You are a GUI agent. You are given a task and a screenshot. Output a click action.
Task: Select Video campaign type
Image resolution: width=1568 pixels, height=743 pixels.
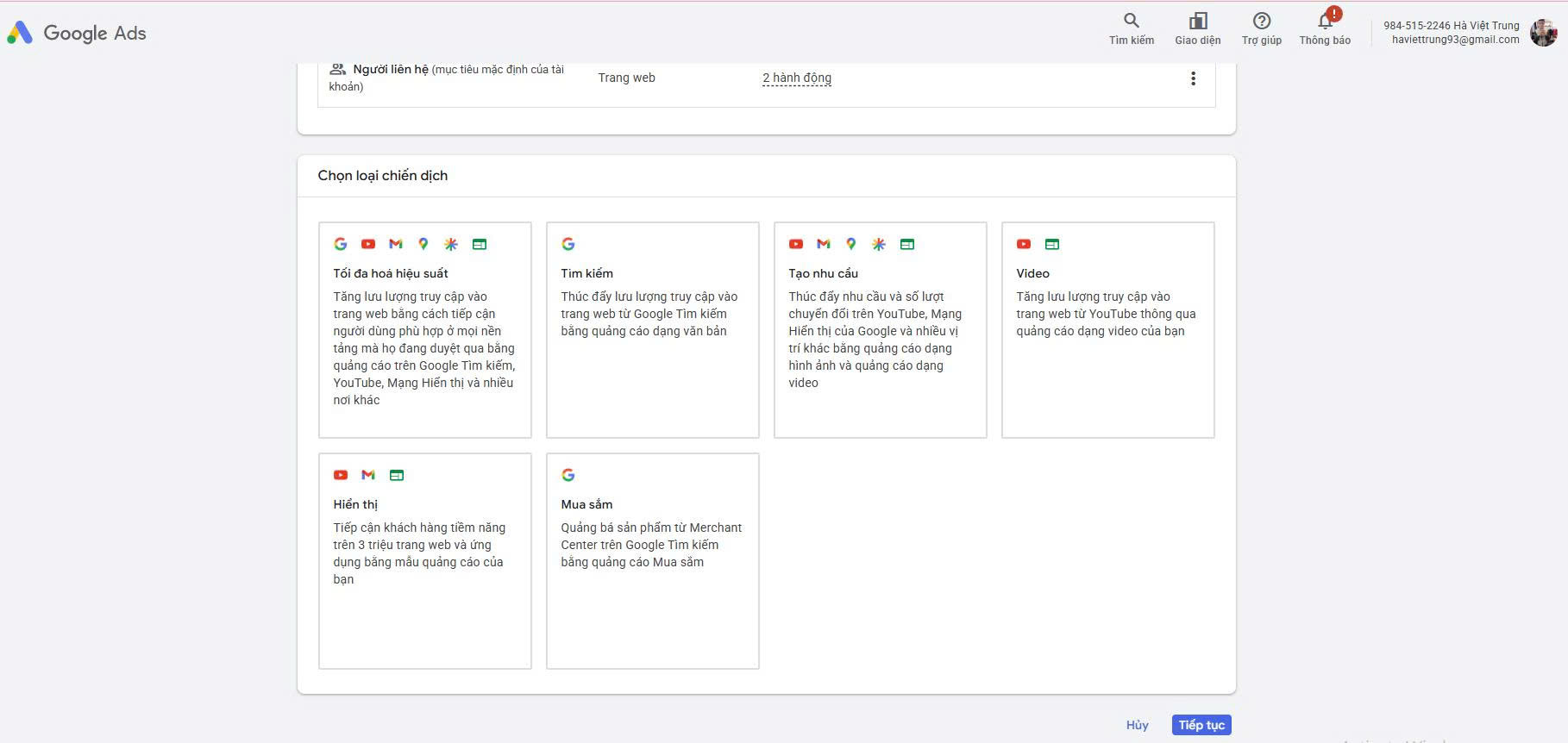[x=1108, y=330]
